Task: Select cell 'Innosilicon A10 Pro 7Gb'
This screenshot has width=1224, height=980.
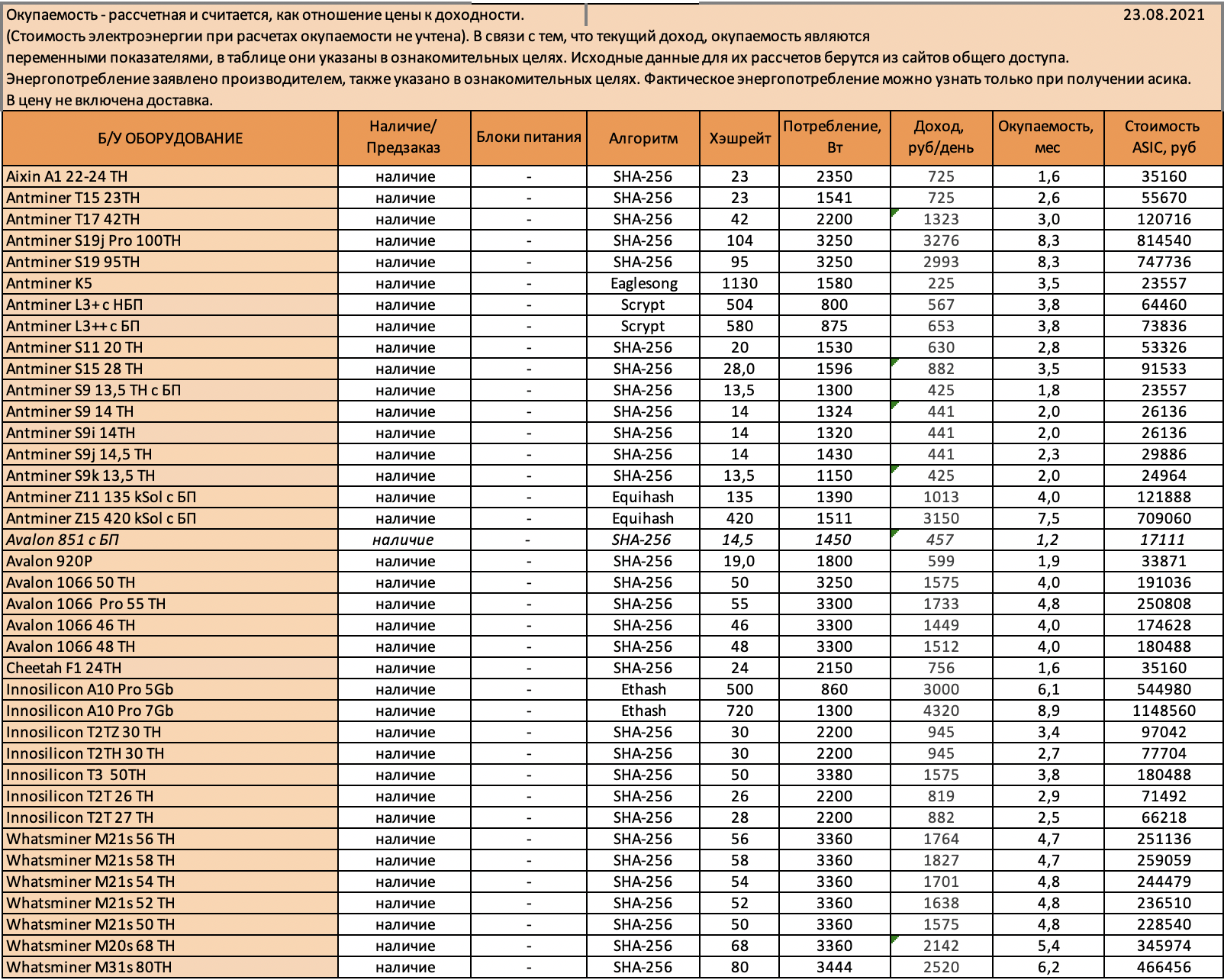Action: click(x=170, y=711)
